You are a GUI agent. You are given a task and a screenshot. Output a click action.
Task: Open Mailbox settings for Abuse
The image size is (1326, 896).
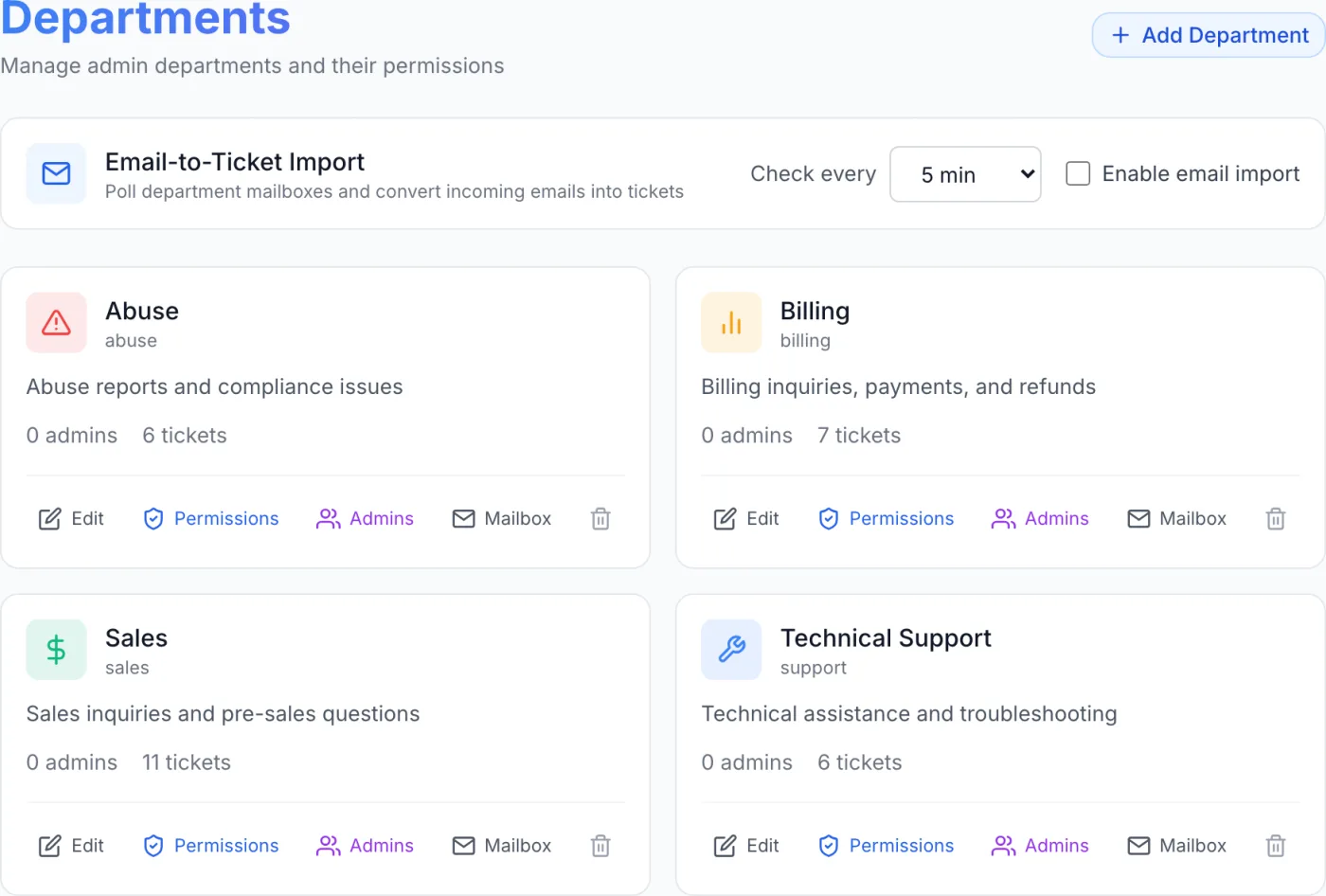pos(502,518)
